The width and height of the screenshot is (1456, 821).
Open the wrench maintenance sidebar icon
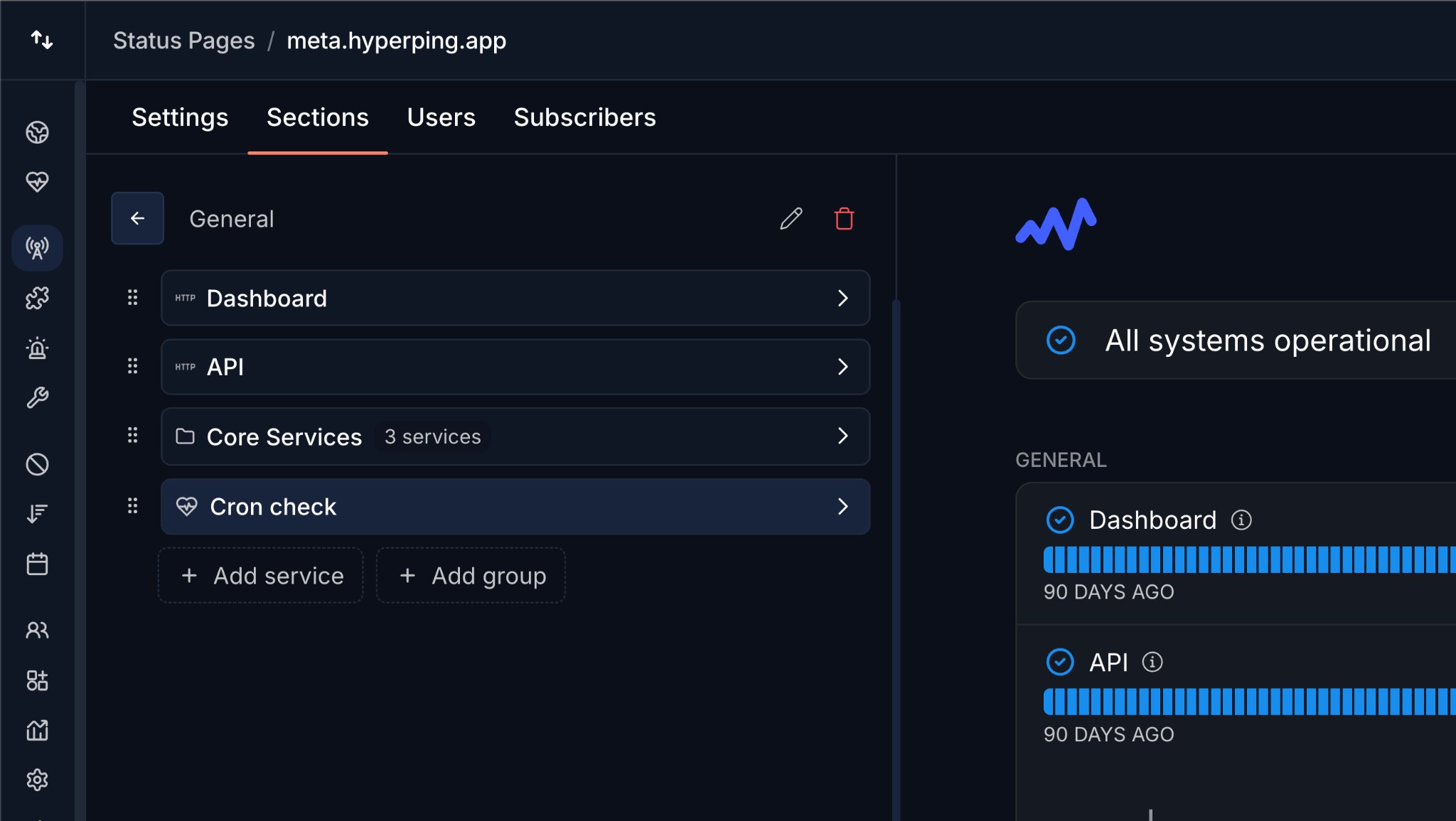(x=37, y=397)
